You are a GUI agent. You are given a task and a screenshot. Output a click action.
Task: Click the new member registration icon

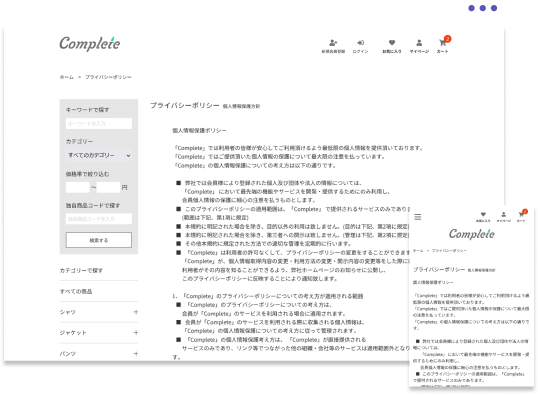tap(333, 43)
